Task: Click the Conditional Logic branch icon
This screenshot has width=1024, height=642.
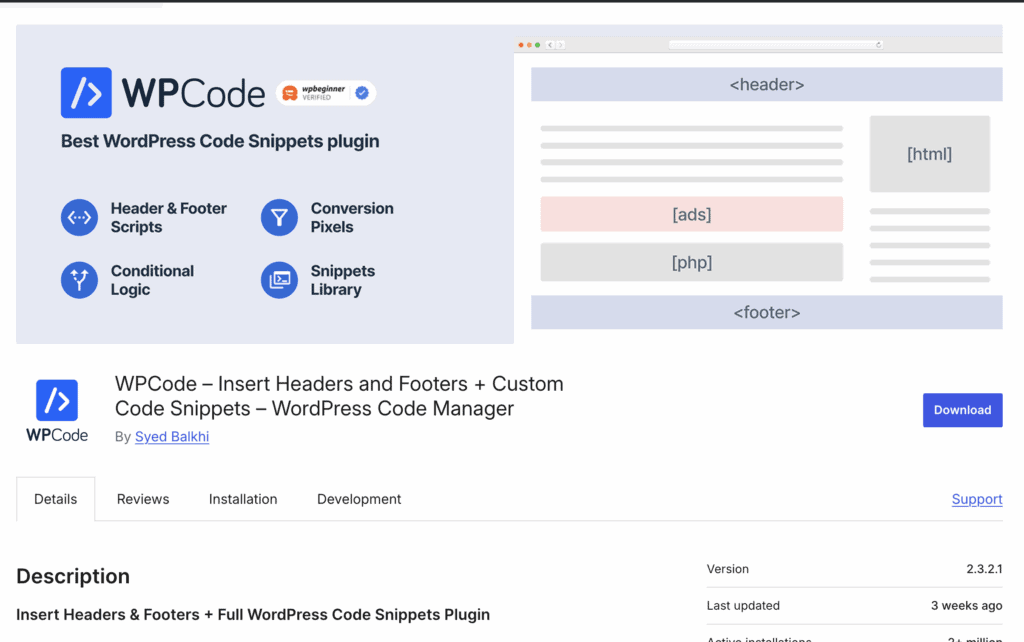Action: click(79, 280)
